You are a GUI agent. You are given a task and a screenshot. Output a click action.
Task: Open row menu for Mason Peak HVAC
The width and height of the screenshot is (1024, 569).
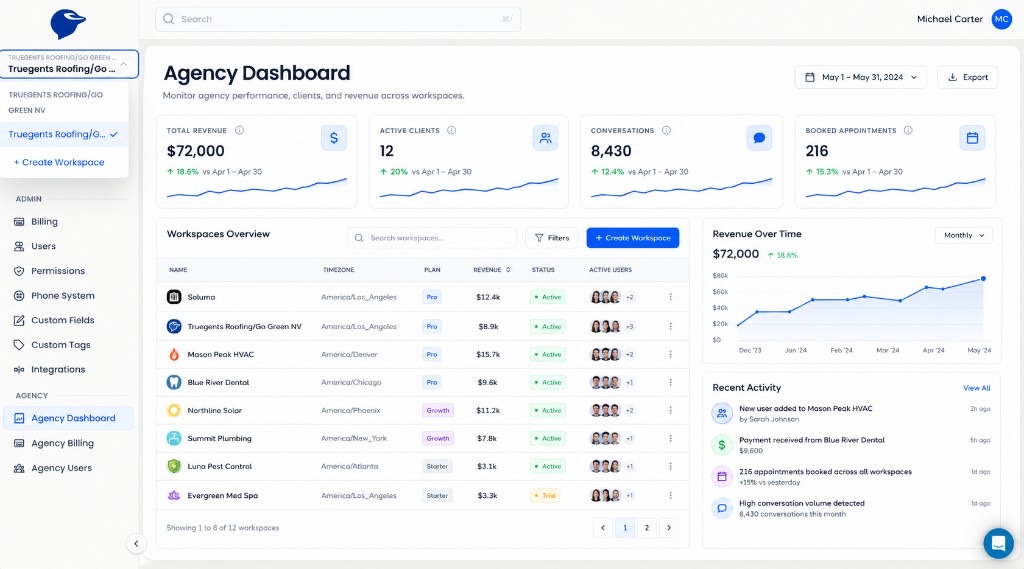point(670,354)
